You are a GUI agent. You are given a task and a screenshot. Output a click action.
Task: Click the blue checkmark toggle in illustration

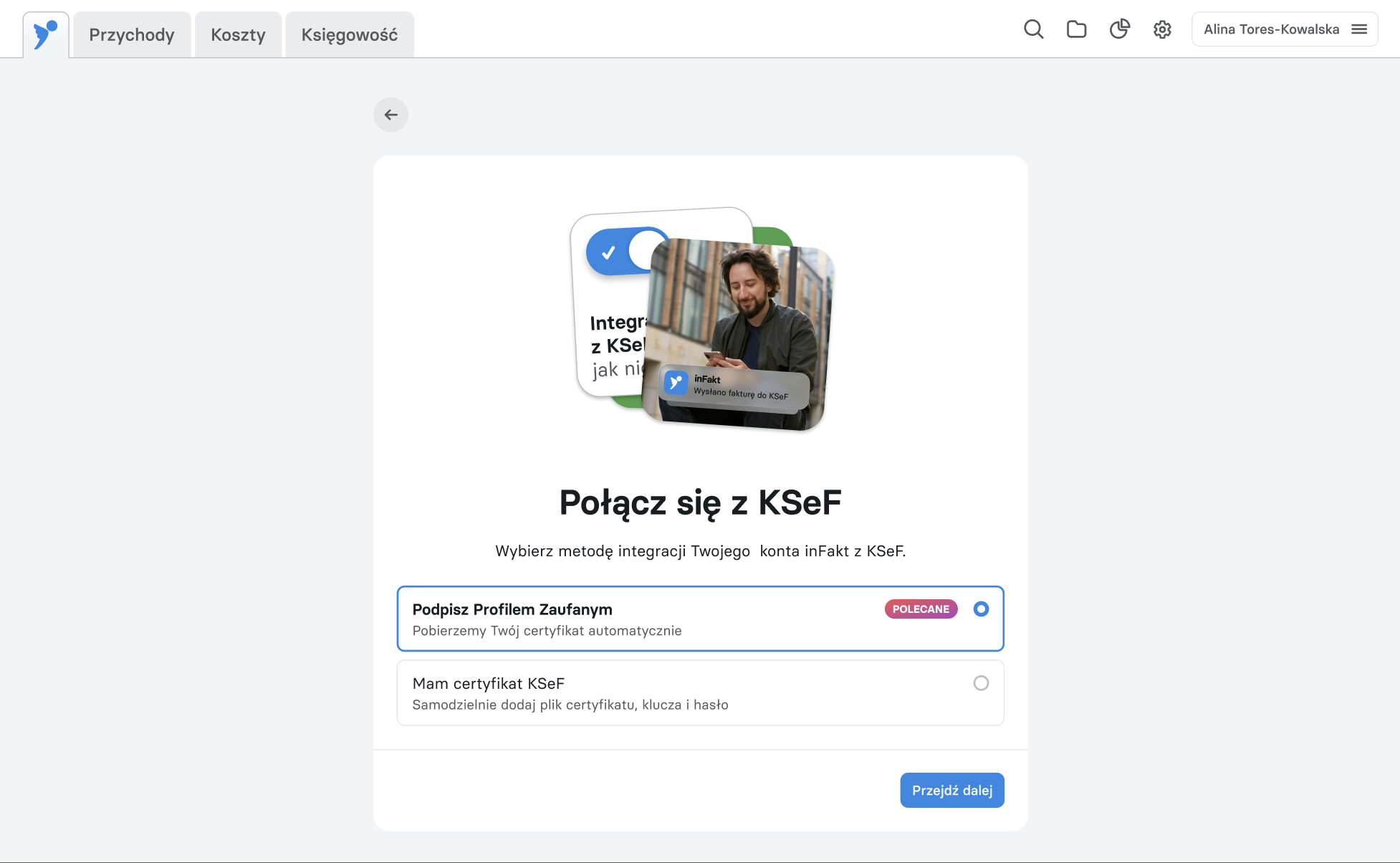click(x=623, y=252)
